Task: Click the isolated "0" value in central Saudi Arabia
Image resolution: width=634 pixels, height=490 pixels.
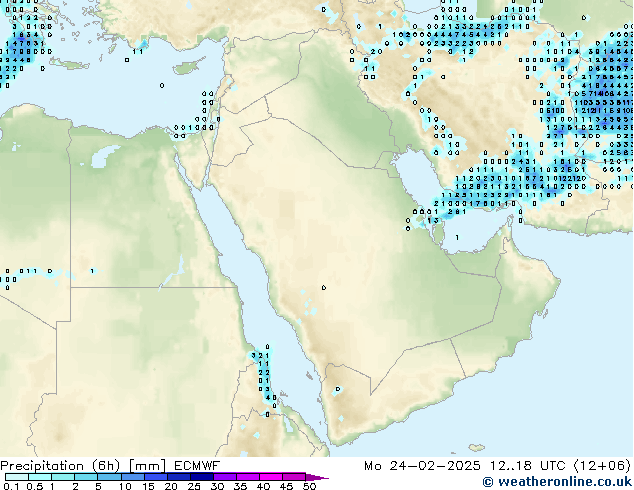Action: 324,287
